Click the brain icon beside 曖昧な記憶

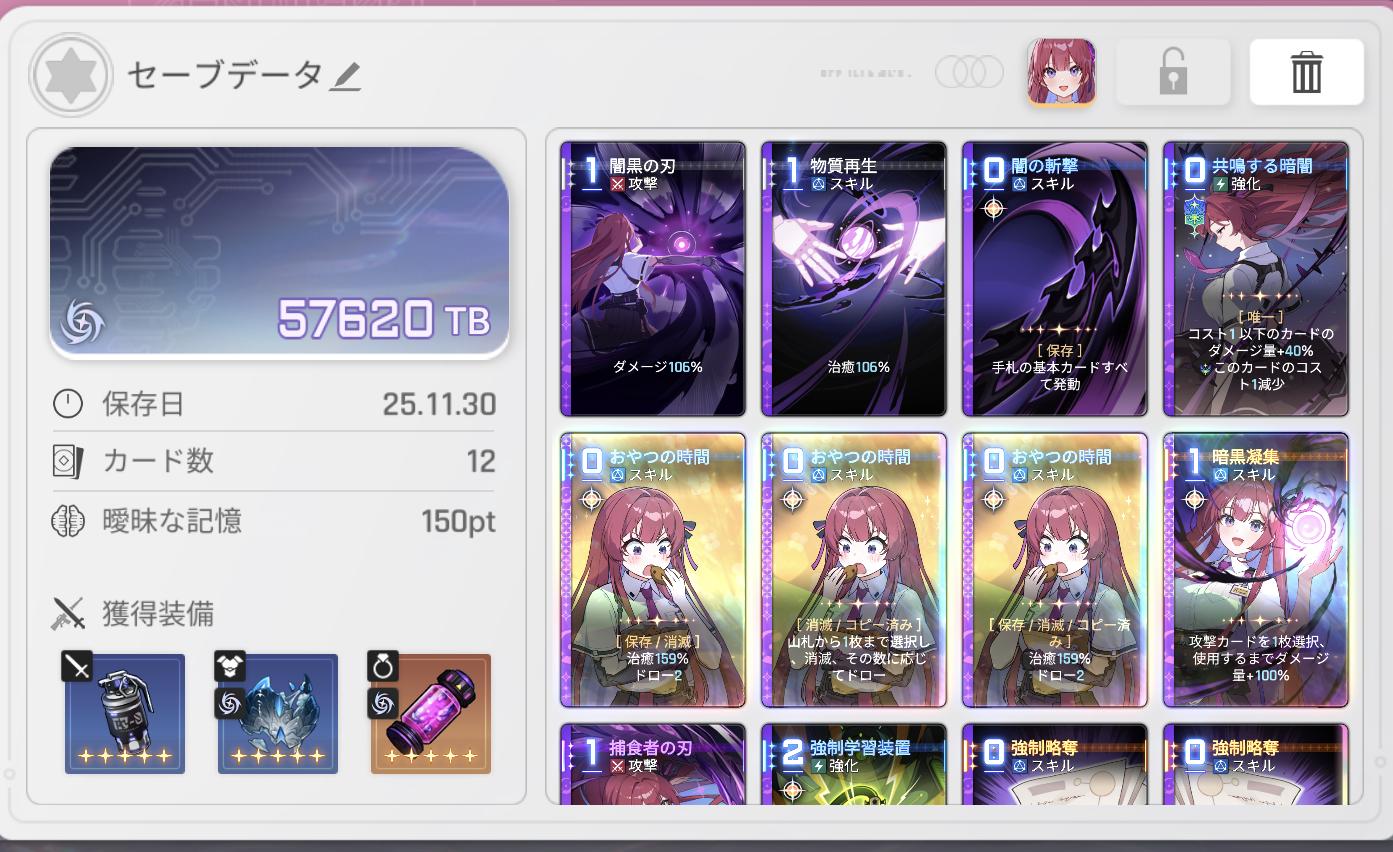point(68,521)
